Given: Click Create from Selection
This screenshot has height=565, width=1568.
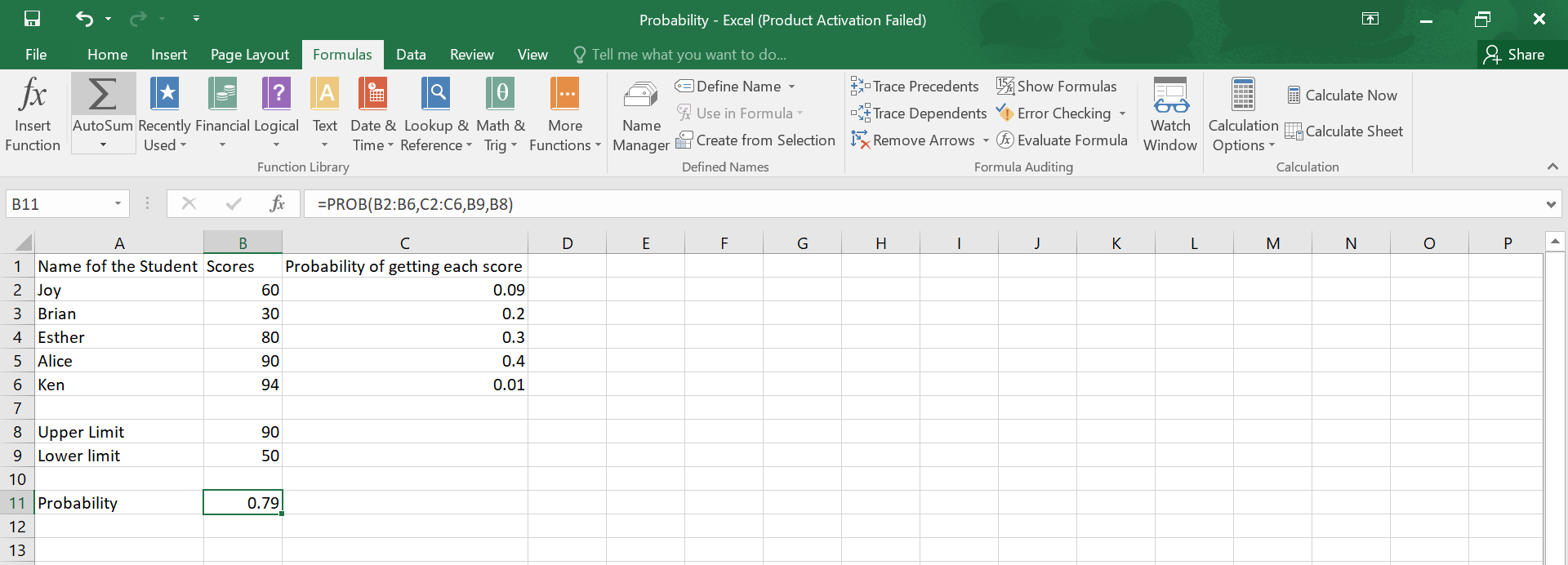Looking at the screenshot, I should 755,140.
